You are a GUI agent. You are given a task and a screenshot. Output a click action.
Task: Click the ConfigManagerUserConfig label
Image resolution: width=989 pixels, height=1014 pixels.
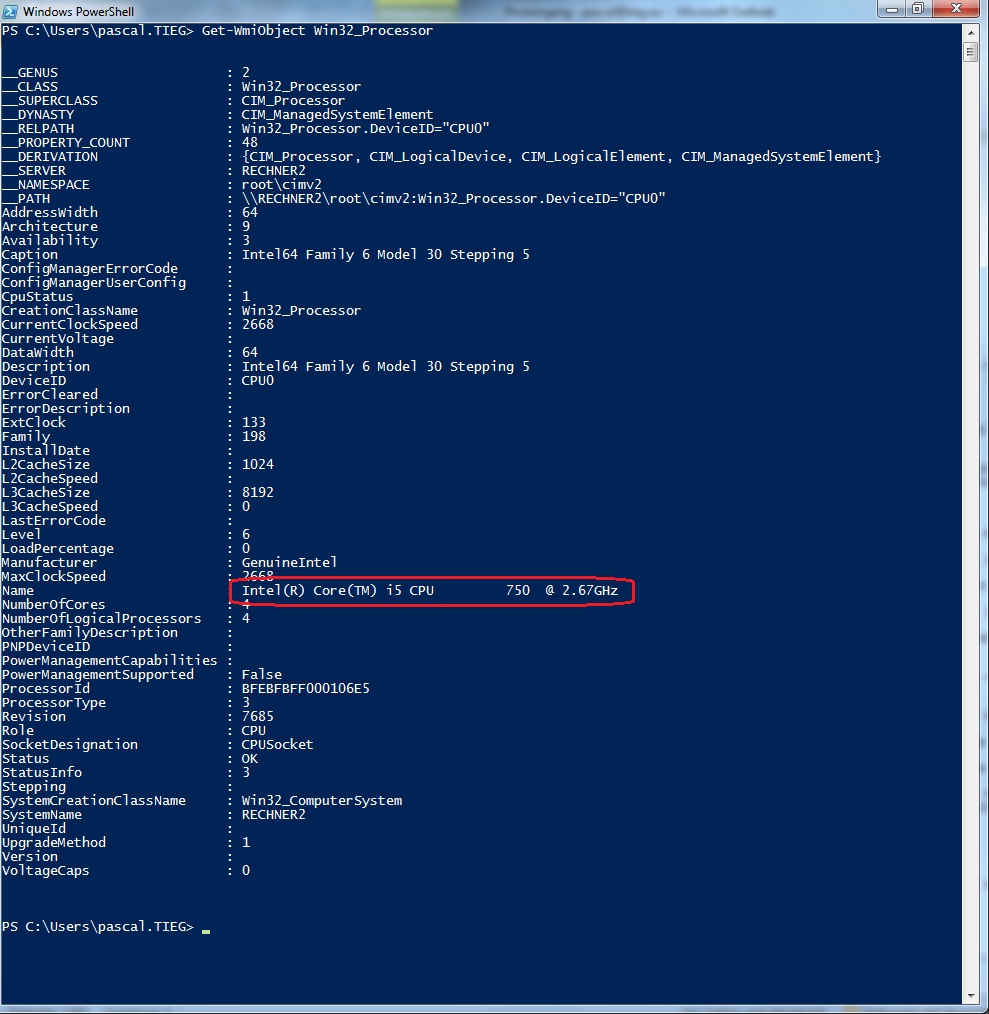tap(94, 283)
